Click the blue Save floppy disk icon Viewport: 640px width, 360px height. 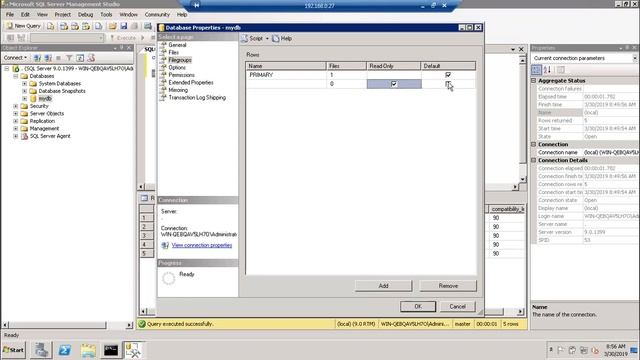(x=123, y=26)
